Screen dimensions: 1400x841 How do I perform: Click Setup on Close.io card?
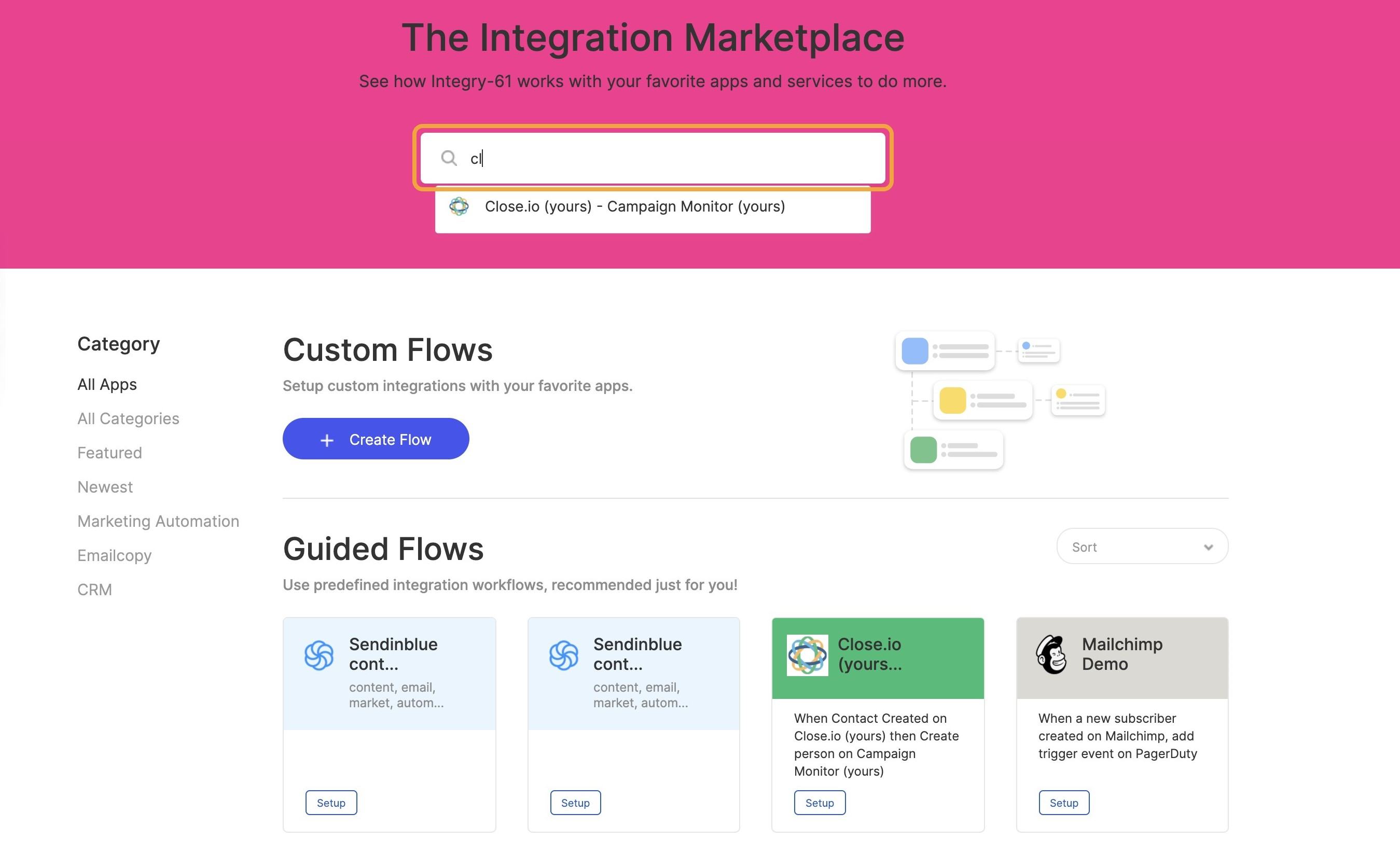820,803
